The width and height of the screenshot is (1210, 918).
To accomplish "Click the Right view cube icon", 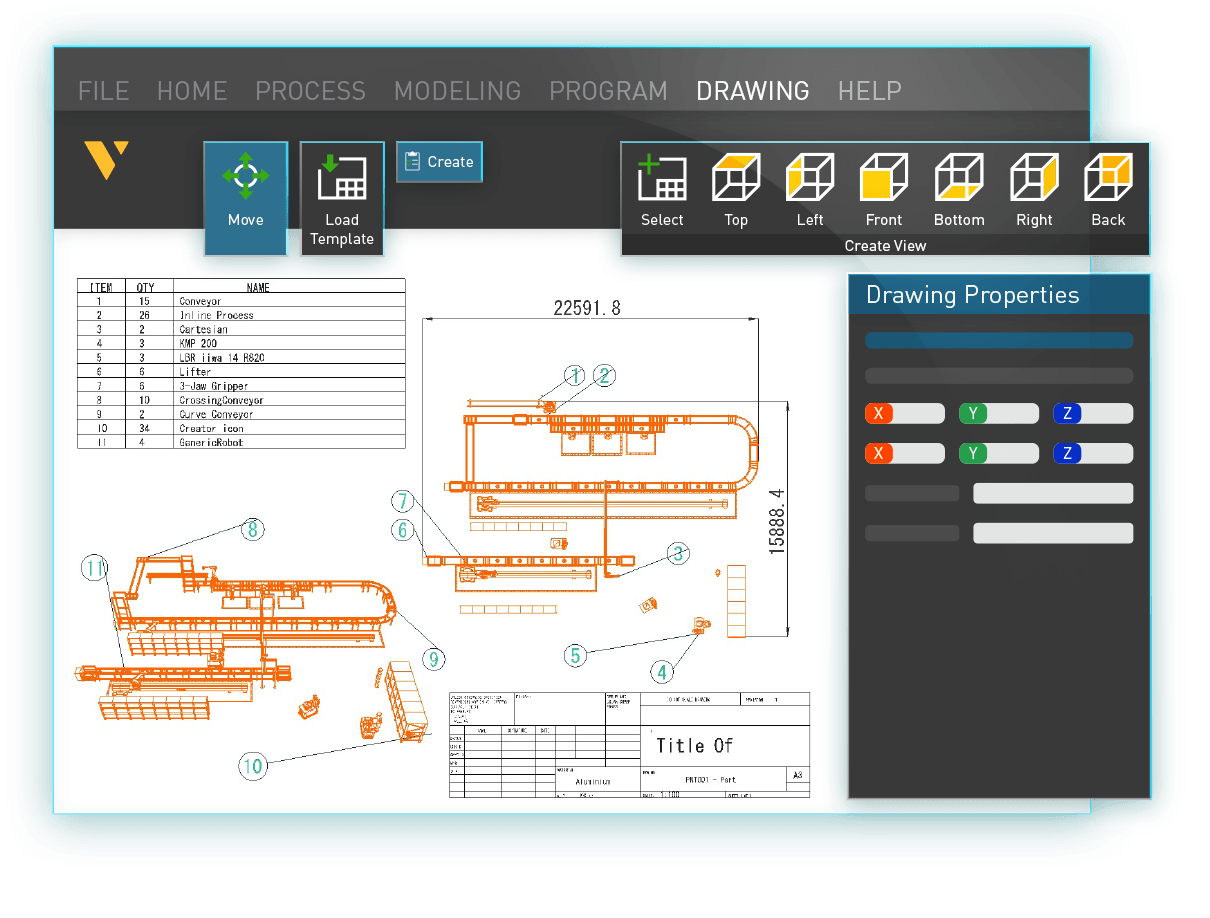I will tap(1033, 185).
